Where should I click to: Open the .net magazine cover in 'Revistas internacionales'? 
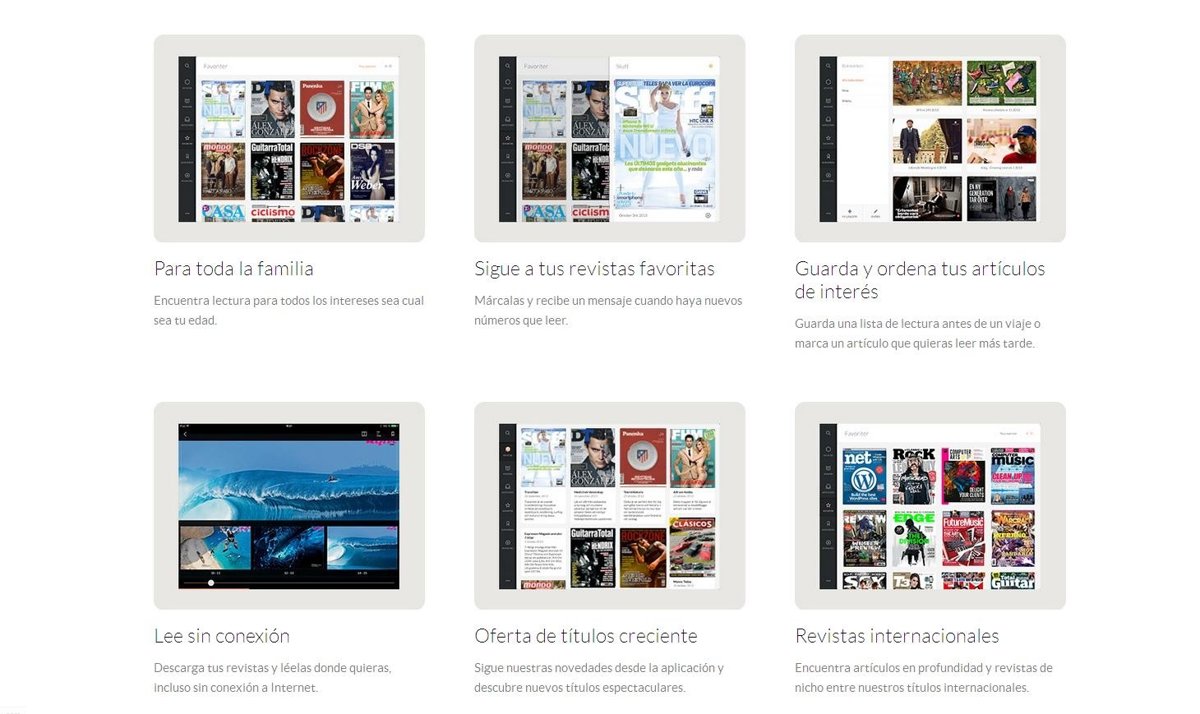coord(864,476)
